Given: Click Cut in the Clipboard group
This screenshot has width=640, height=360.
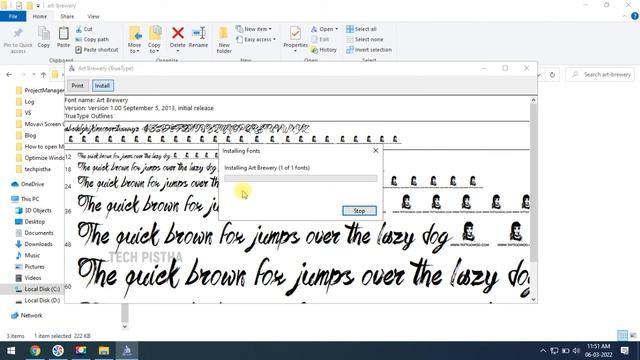Looking at the screenshot, I should [x=84, y=29].
